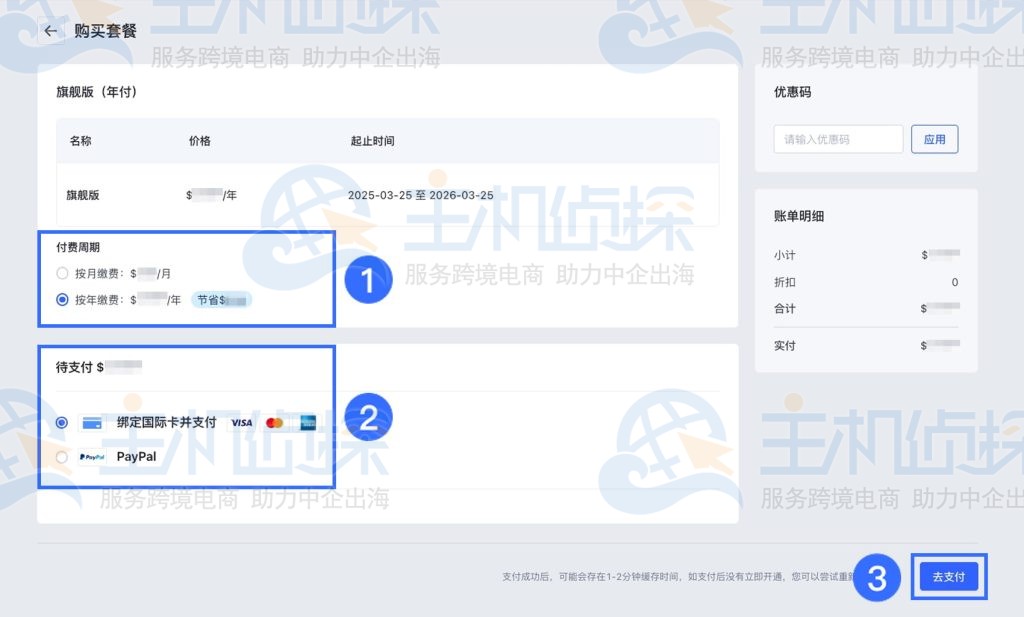
Task: Click the numbered badge 1 marker
Action: 368,280
